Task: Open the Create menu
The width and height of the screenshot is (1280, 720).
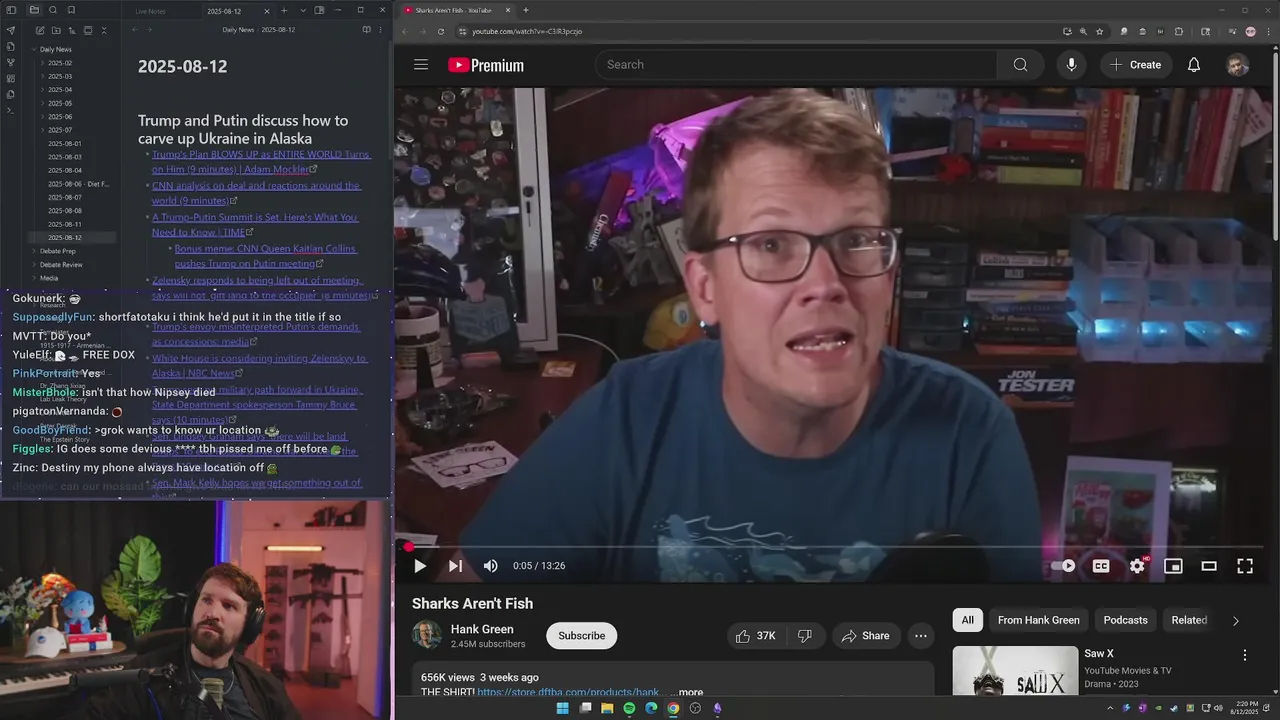Action: coord(1136,65)
